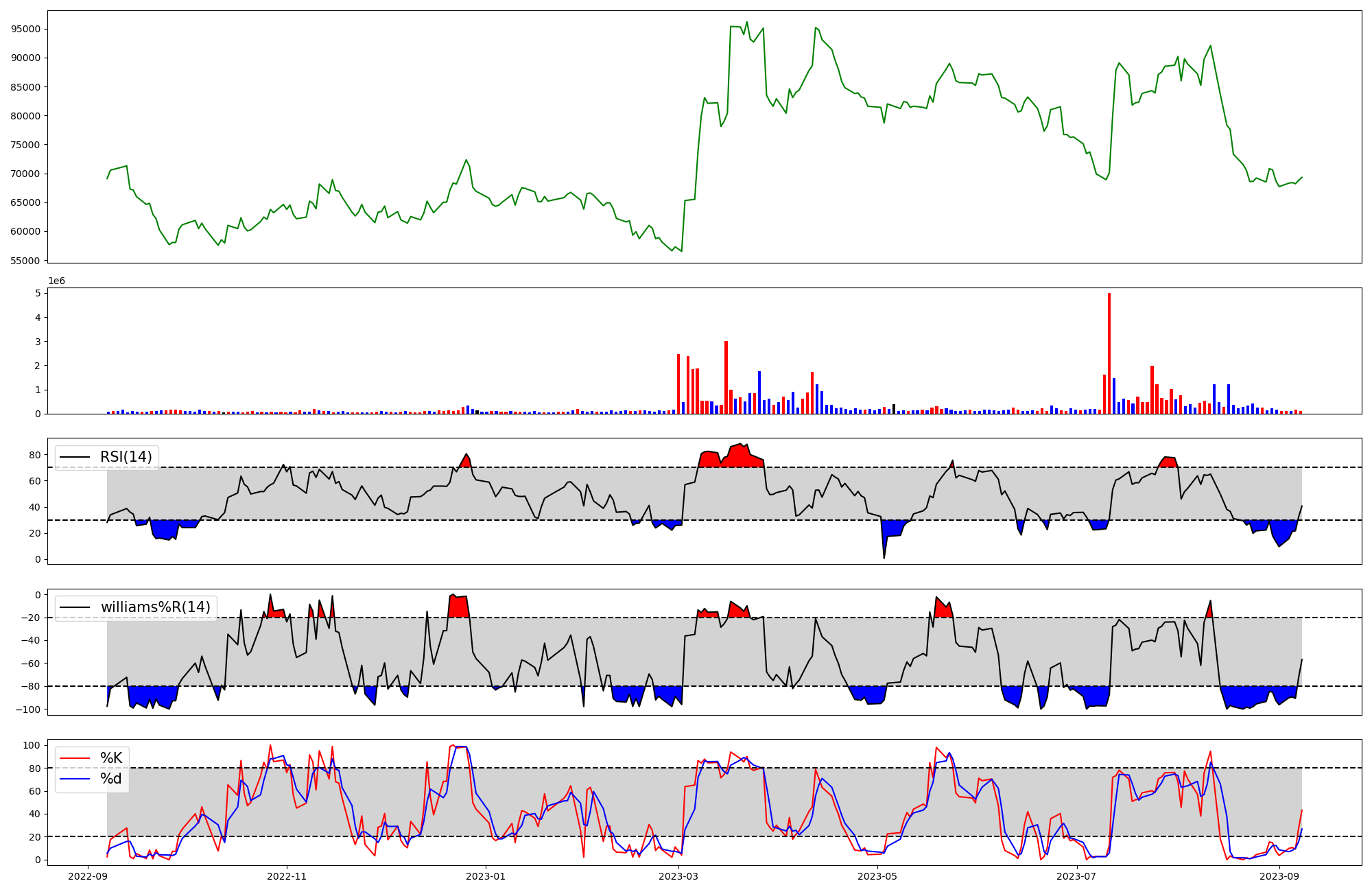Click the 95000 price axis tick label

pos(26,29)
